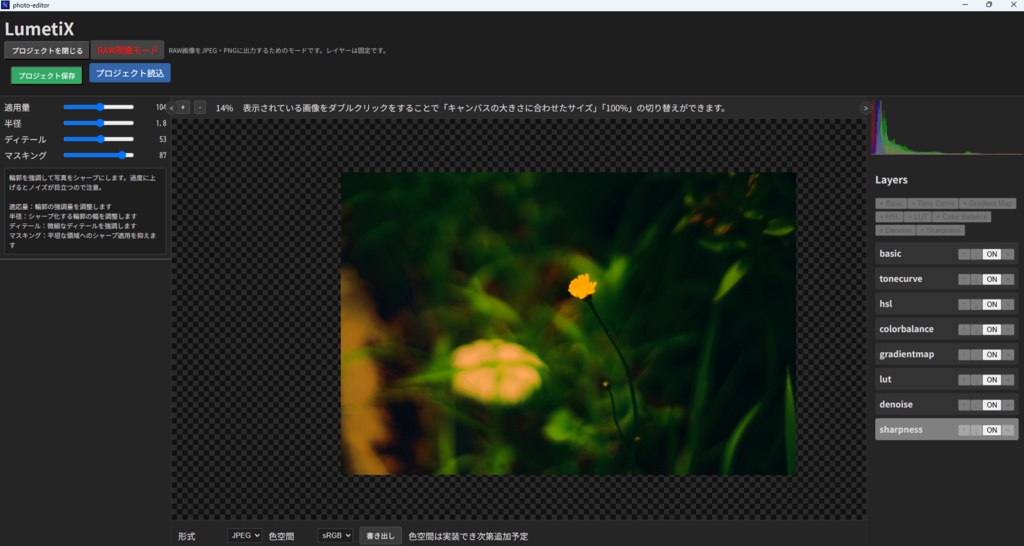Select the colorbalance layer row

pyautogui.click(x=946, y=329)
